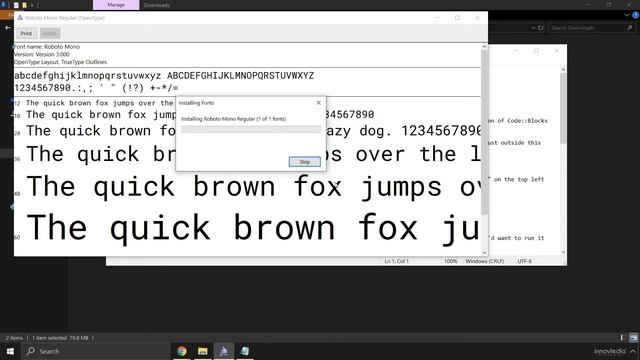640x360 pixels.
Task: Open File Explorer help icon
Action: click(x=636, y=15)
